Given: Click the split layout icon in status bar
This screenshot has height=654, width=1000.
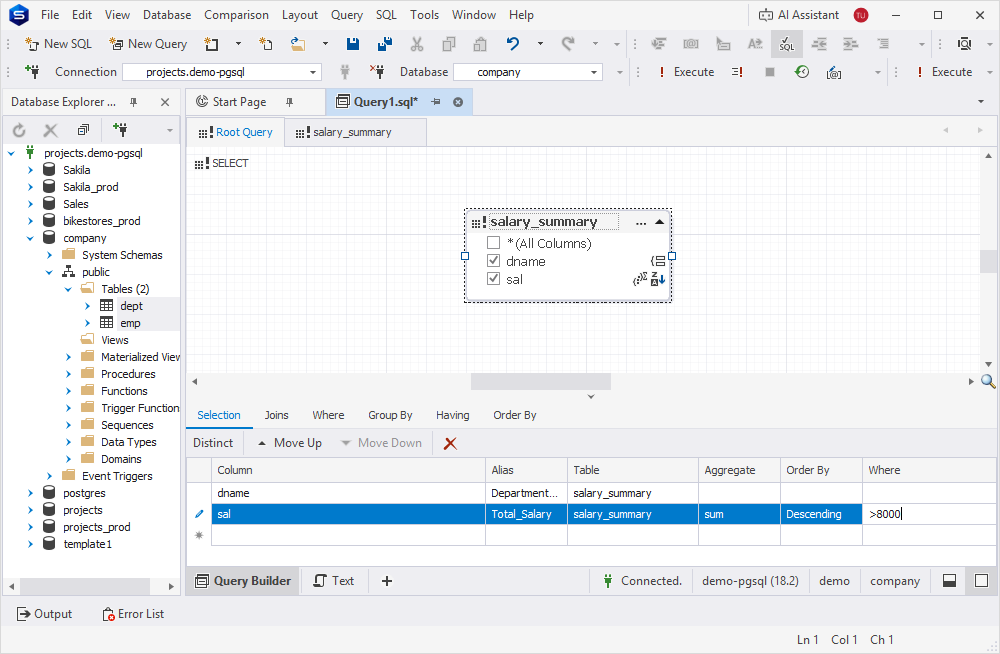Looking at the screenshot, I should tap(949, 581).
